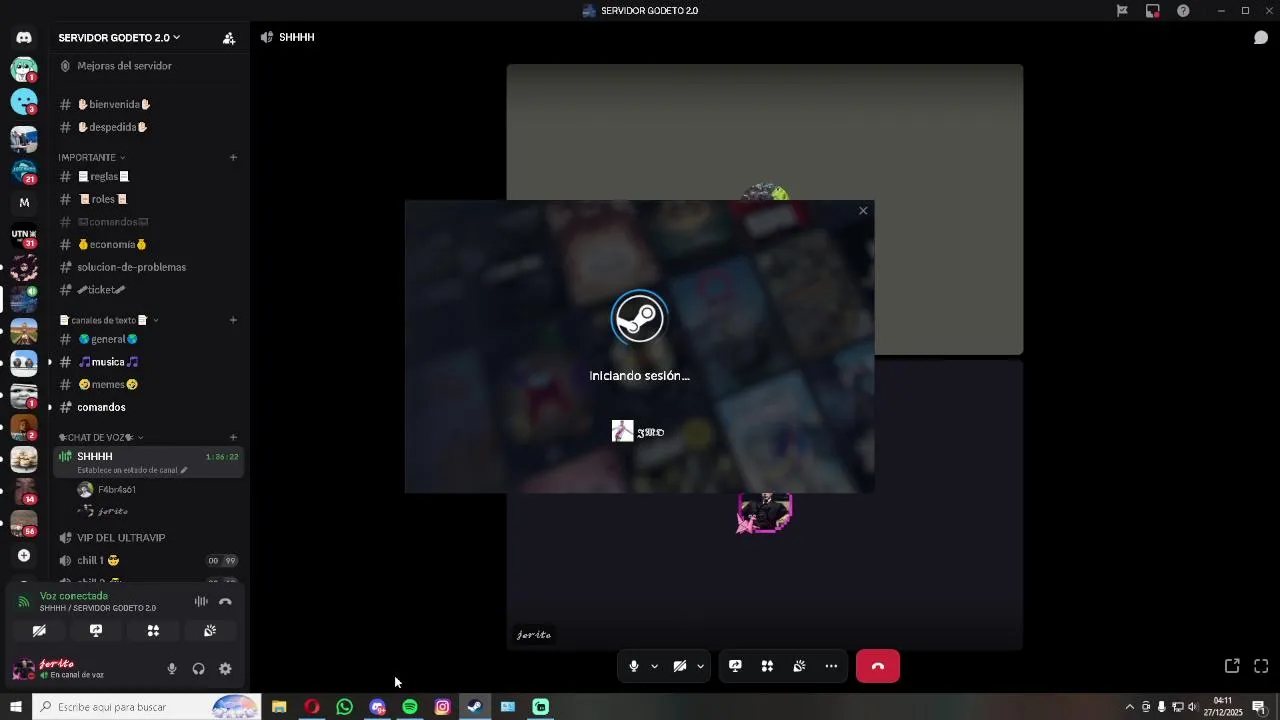Image resolution: width=1280 pixels, height=720 pixels.
Task: Open user settings gear
Action: [x=225, y=669]
